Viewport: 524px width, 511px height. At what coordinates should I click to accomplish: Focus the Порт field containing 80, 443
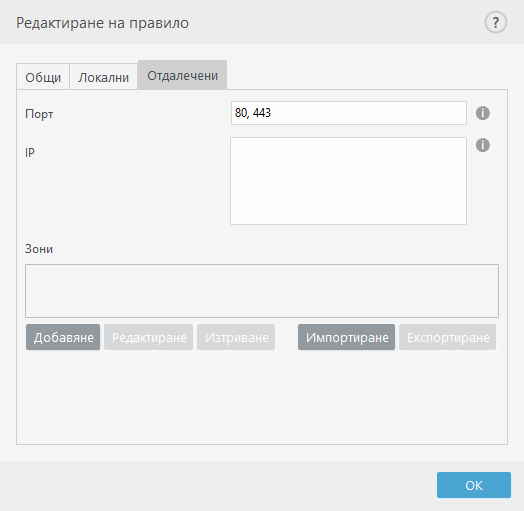[x=349, y=113]
